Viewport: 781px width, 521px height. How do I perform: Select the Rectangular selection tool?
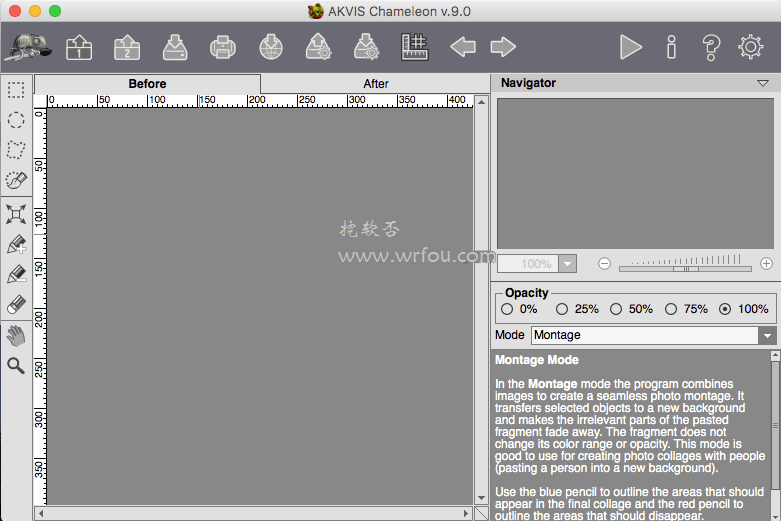16,90
